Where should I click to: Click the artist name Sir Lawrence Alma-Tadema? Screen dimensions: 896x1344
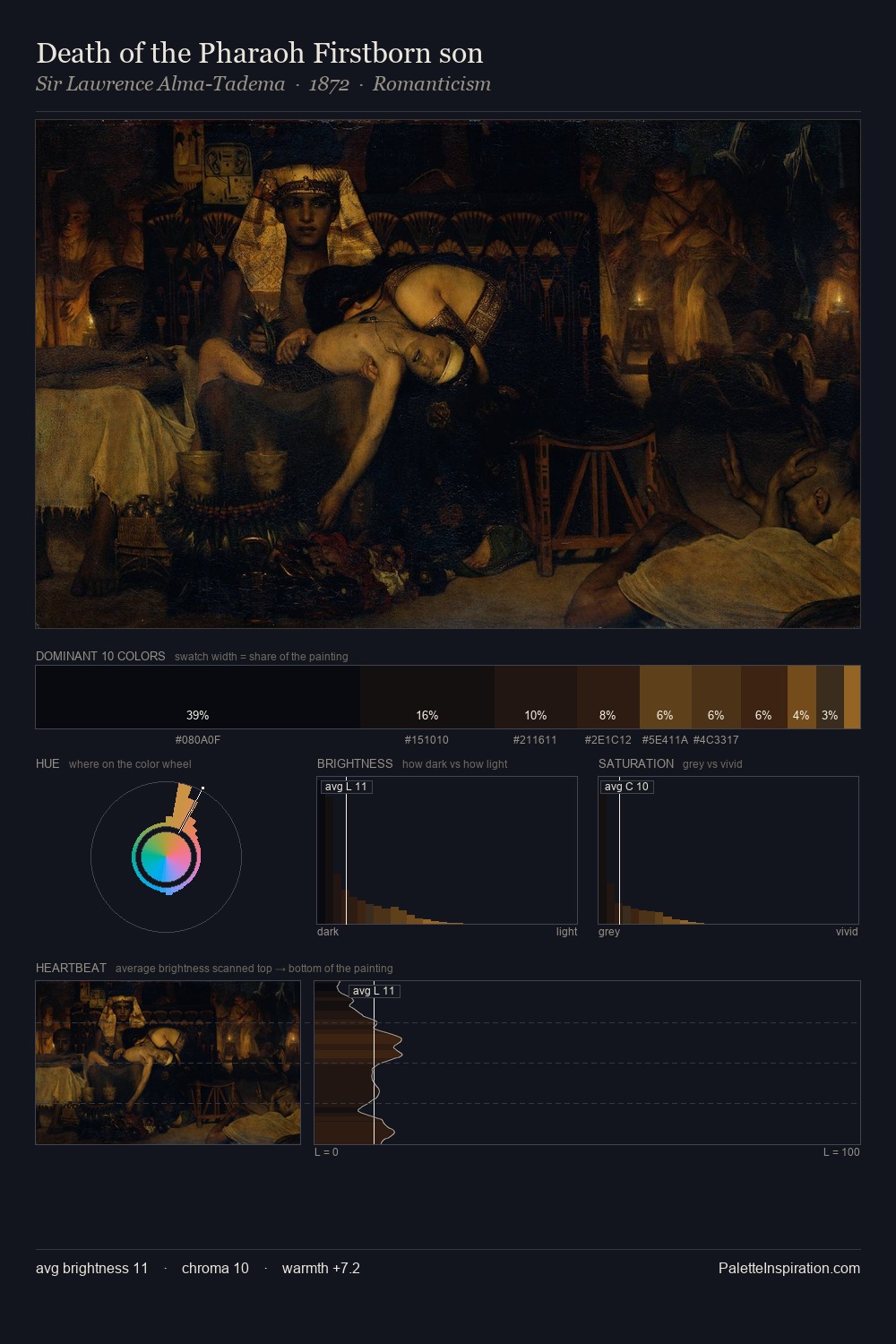coord(160,84)
